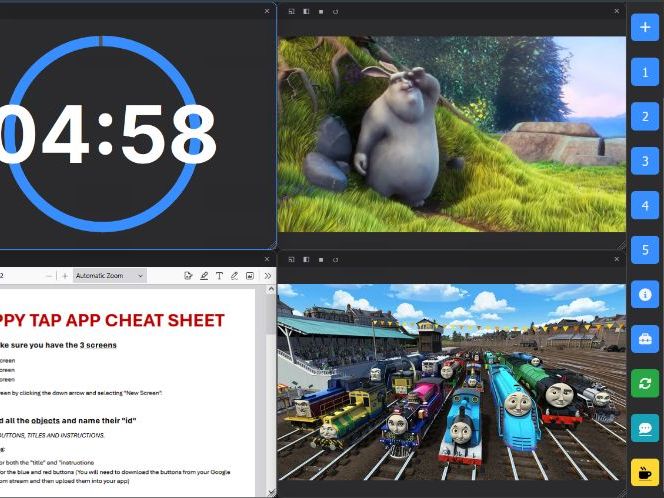
Task: Select the PDF draw pencil tool
Action: 234,275
